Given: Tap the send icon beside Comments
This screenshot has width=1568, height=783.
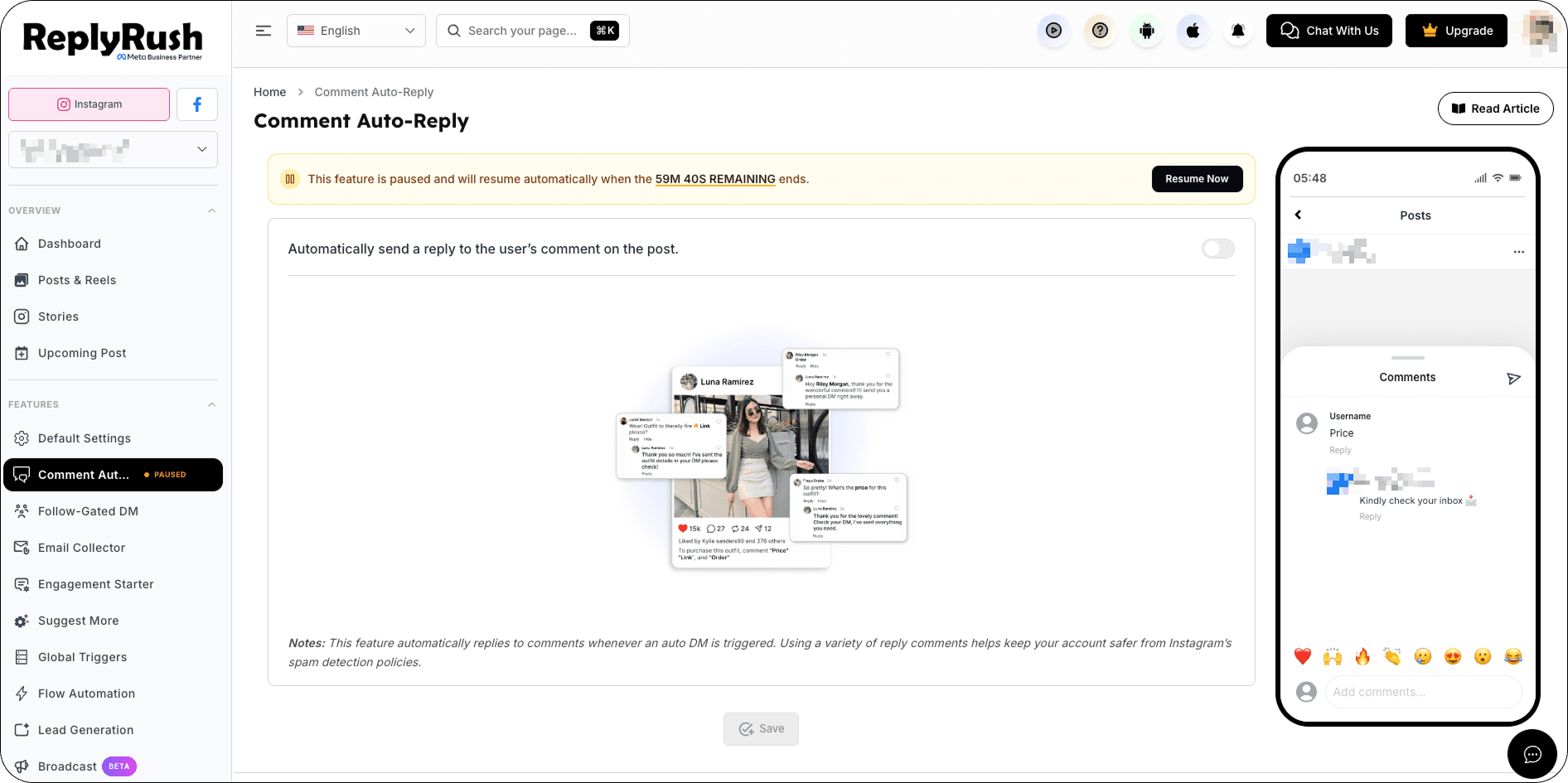Looking at the screenshot, I should [1513, 378].
